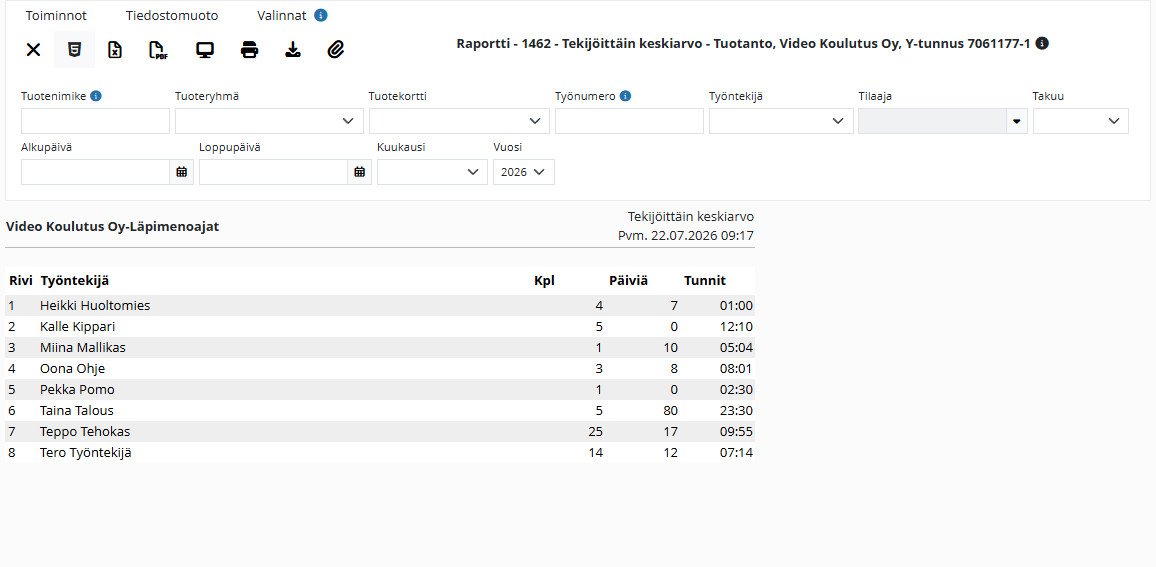Show info tooltip for Työnumero
This screenshot has height=567, width=1156.
(625, 96)
